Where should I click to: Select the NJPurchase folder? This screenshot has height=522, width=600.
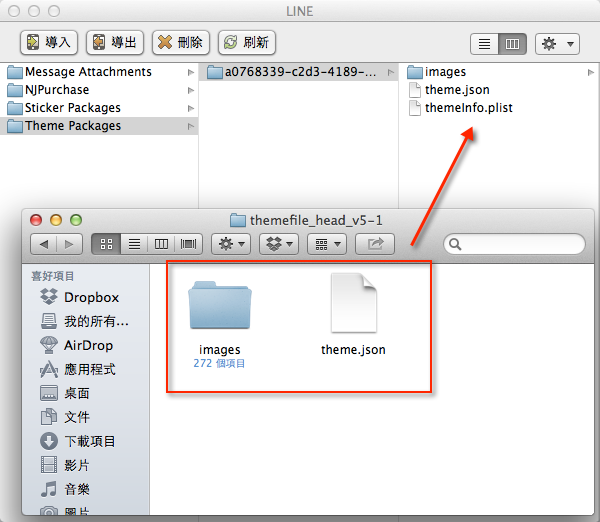point(99,90)
